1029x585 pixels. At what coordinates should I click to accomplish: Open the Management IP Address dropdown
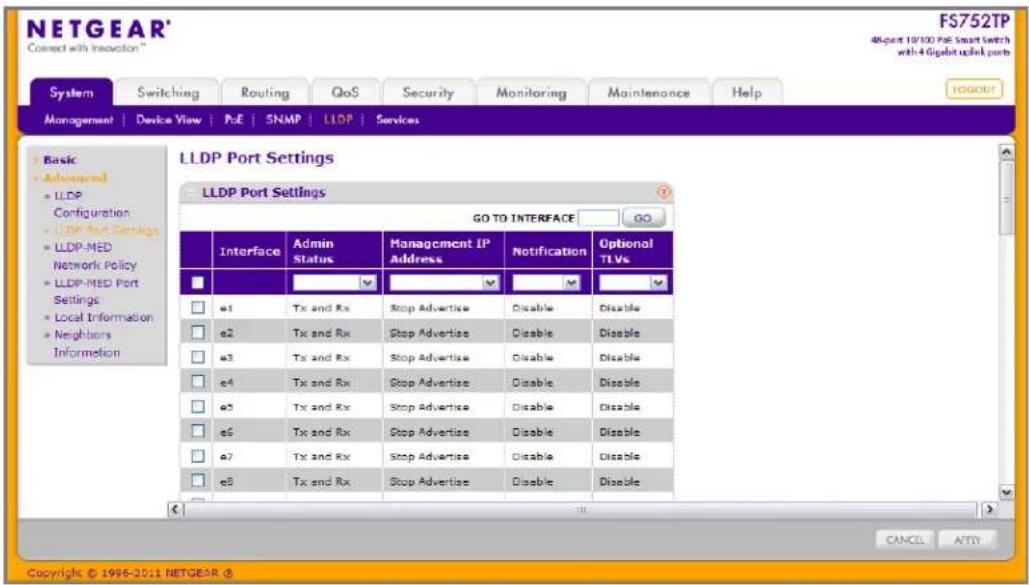point(444,282)
